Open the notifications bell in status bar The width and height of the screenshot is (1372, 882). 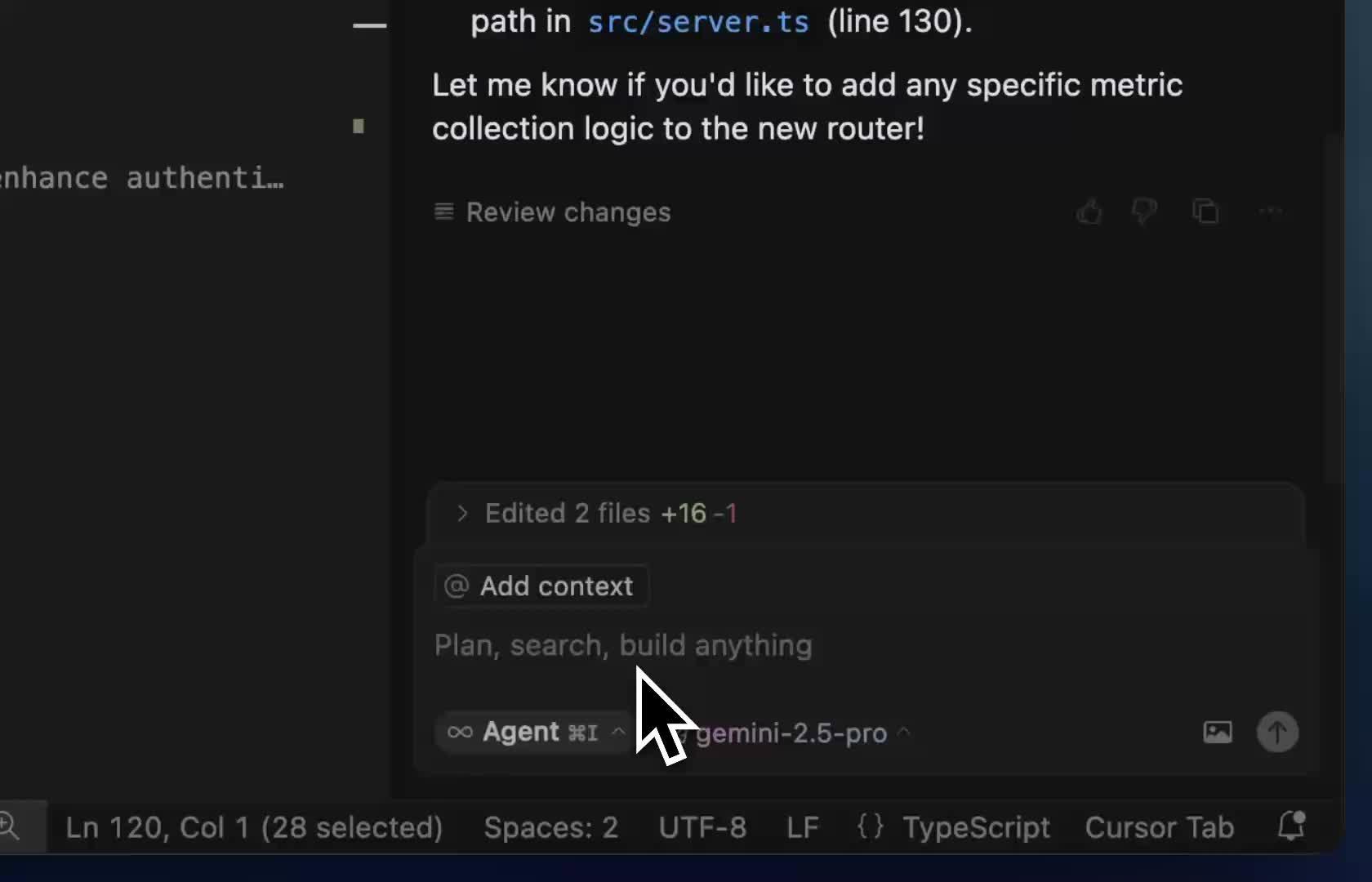click(x=1289, y=827)
